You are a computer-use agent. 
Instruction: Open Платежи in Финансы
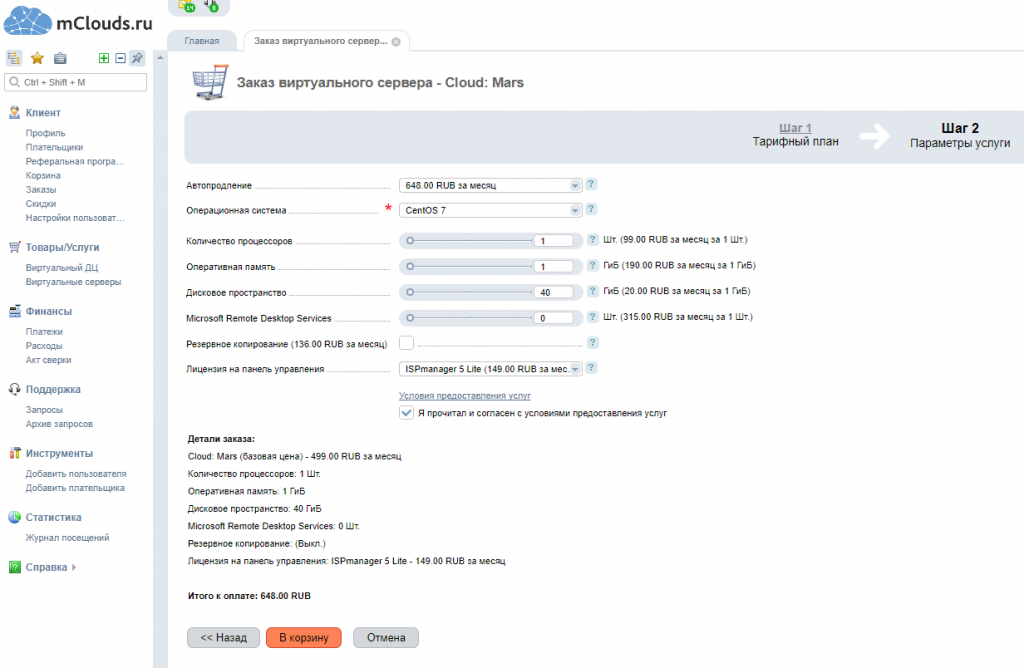click(x=44, y=332)
